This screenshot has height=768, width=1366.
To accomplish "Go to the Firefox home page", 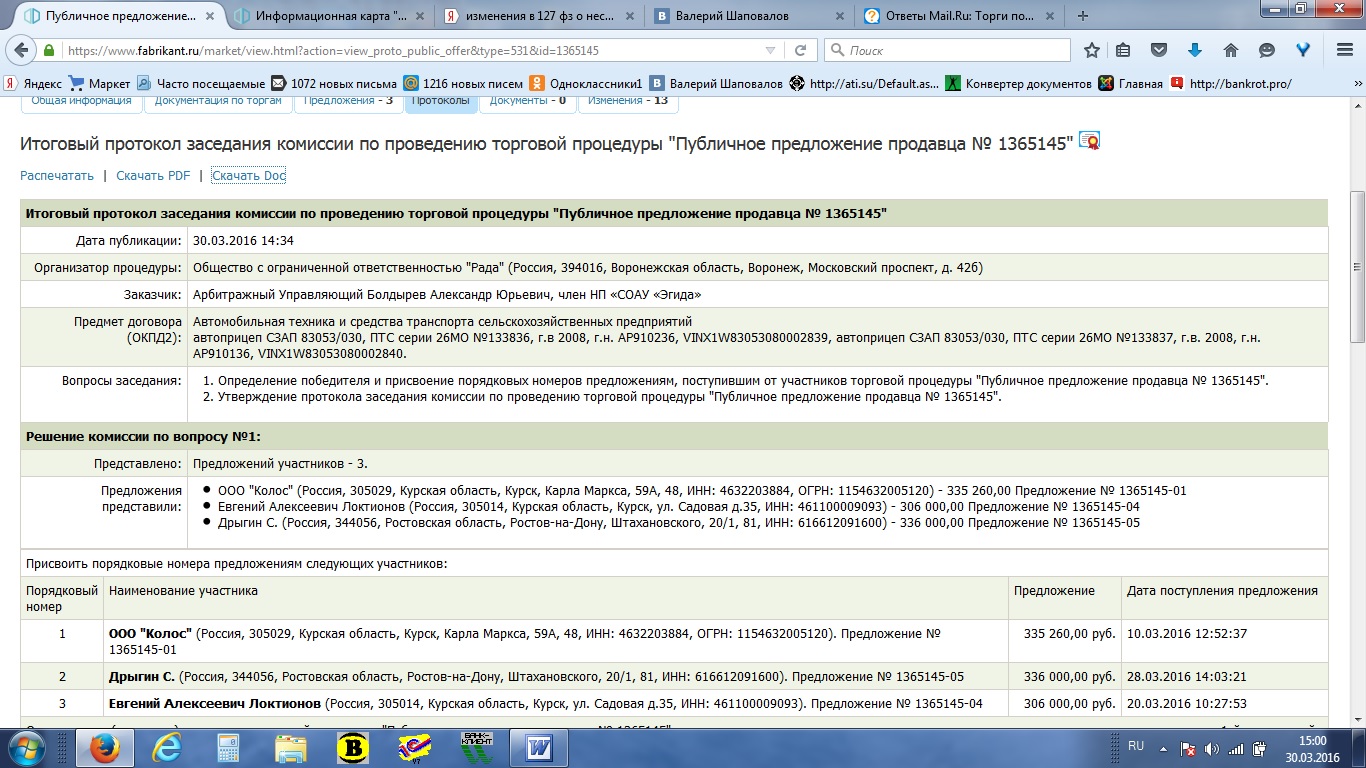I will [1231, 50].
